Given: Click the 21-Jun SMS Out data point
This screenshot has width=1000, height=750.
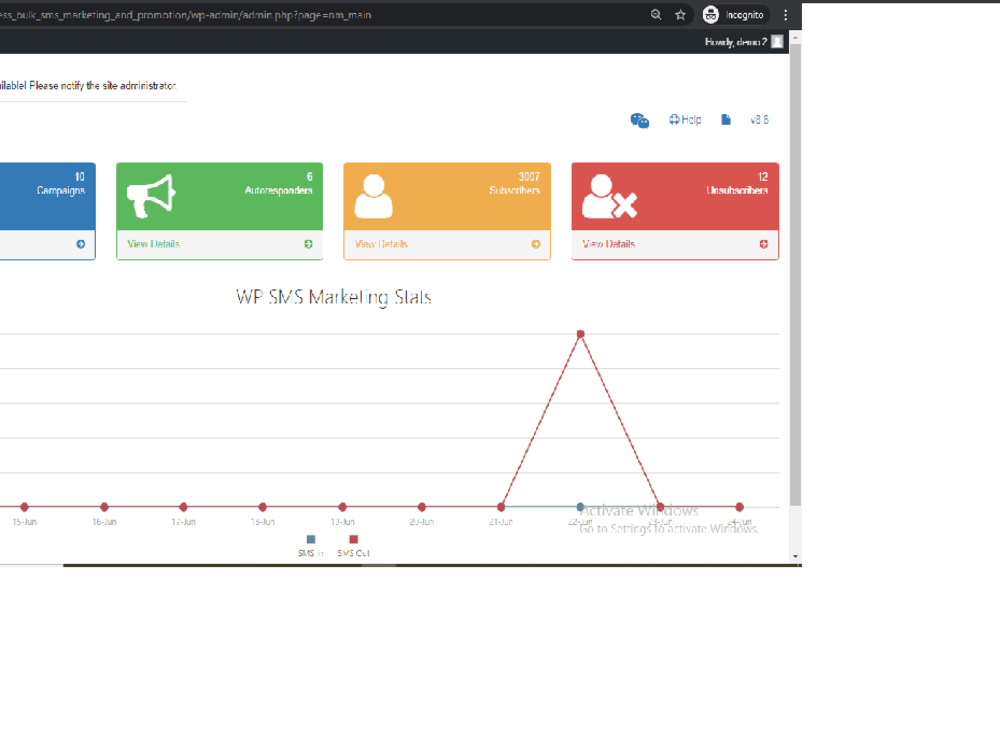Looking at the screenshot, I should [x=501, y=507].
